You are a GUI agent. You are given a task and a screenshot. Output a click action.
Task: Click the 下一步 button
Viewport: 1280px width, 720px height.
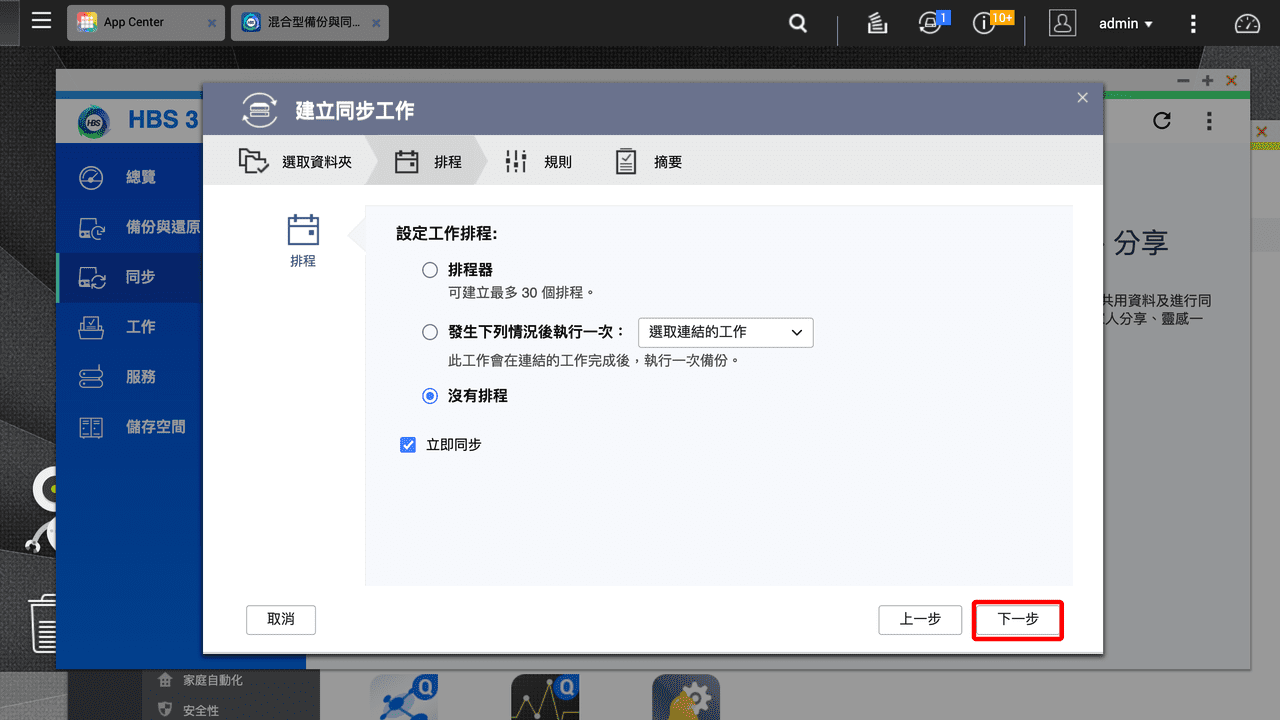pyautogui.click(x=1017, y=620)
